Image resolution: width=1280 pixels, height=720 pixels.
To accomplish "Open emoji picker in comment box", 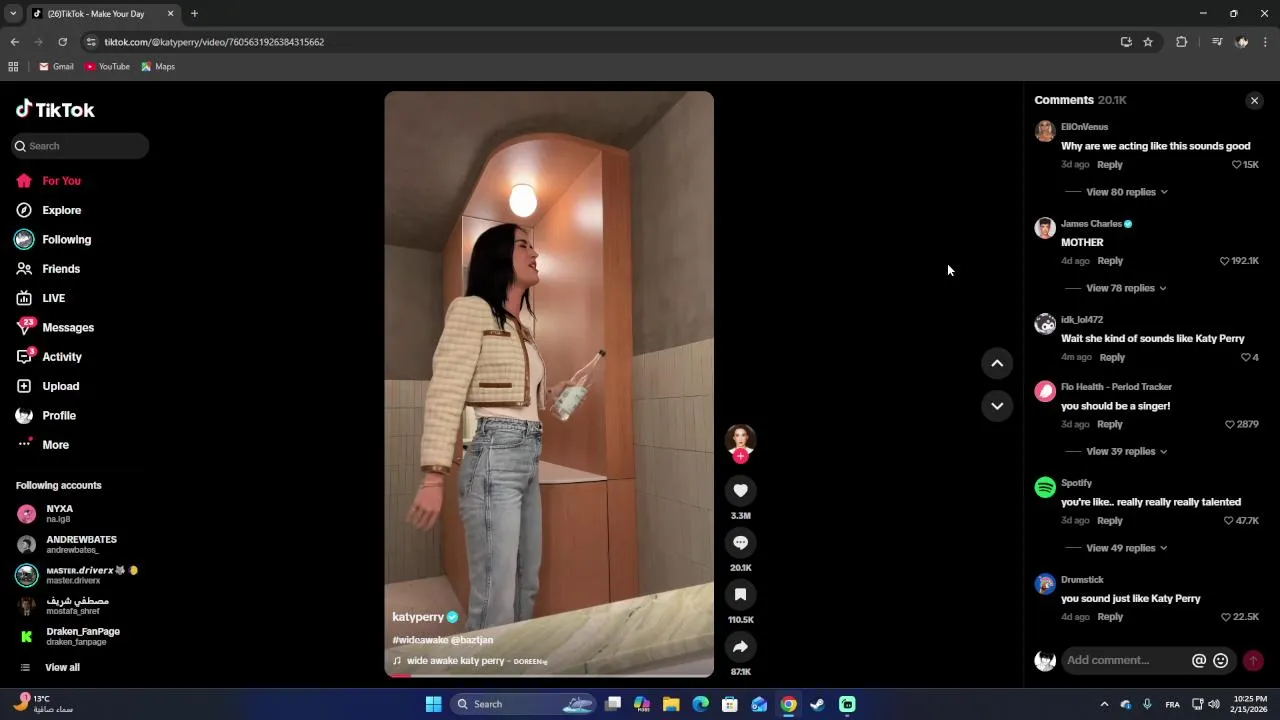I will pyautogui.click(x=1220, y=660).
